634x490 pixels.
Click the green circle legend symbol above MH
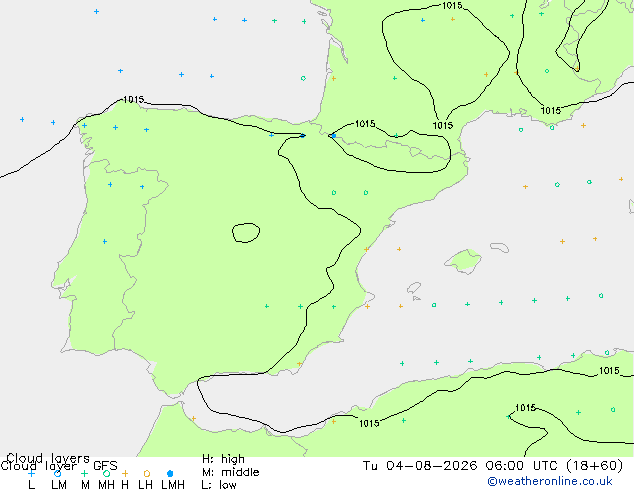[106, 473]
